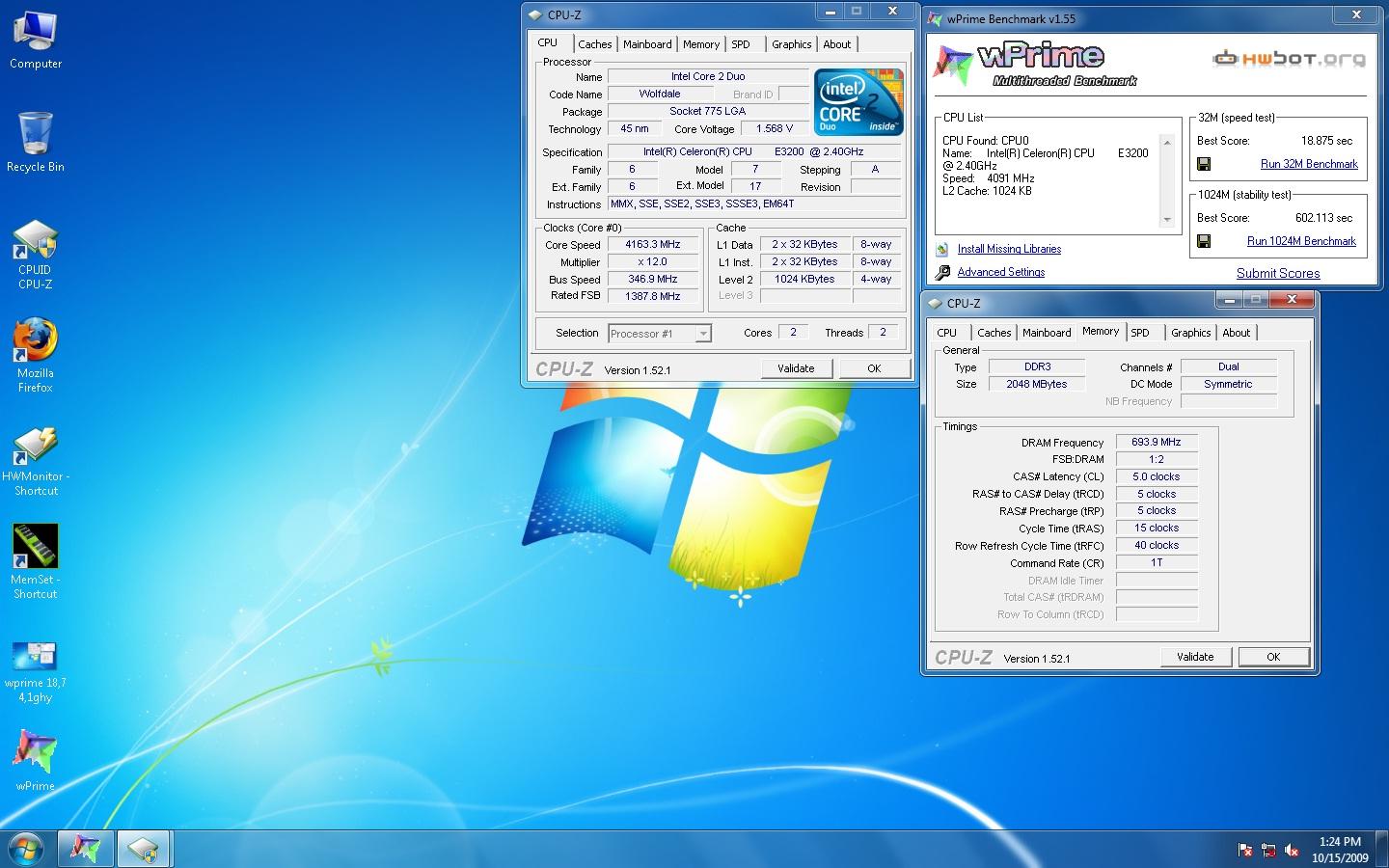
Task: Switch to Caches tab in lower CPU-Z window
Action: [x=994, y=333]
